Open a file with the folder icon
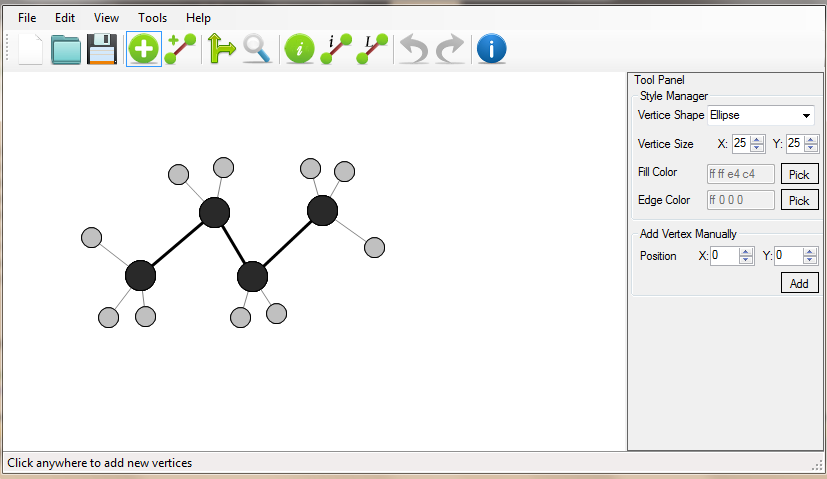 click(66, 50)
